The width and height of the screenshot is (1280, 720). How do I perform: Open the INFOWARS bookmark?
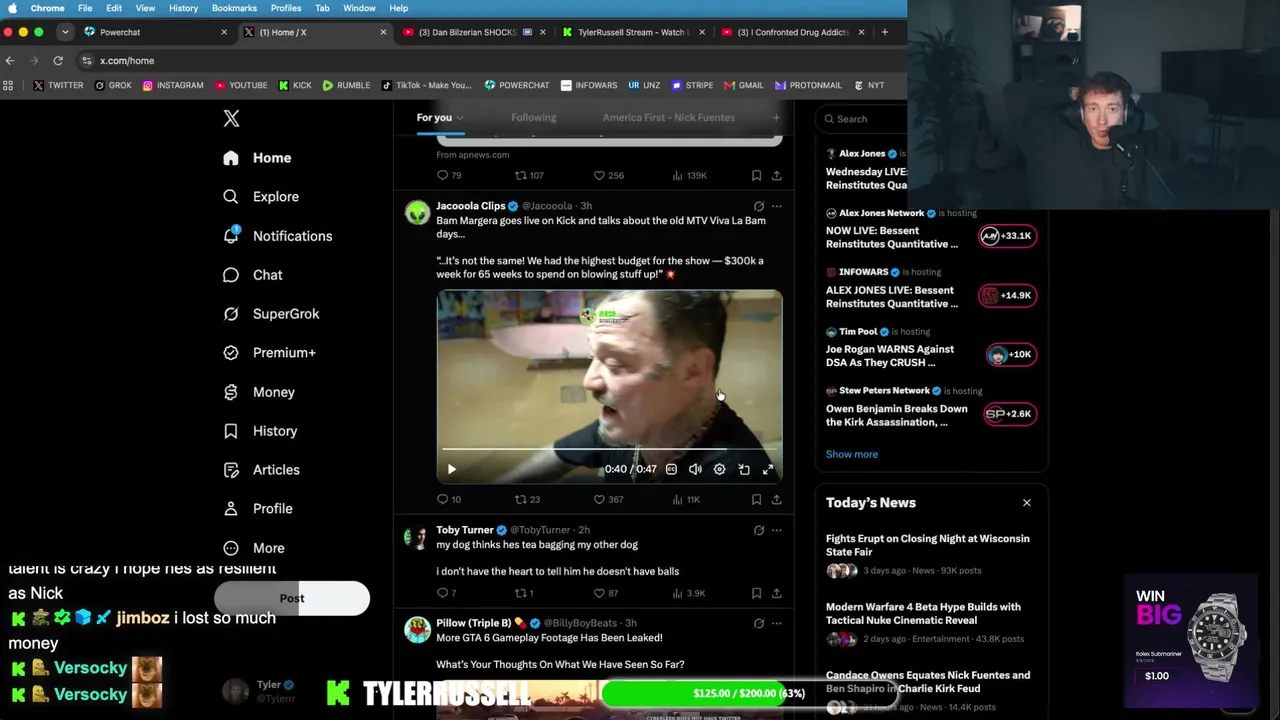coord(589,85)
